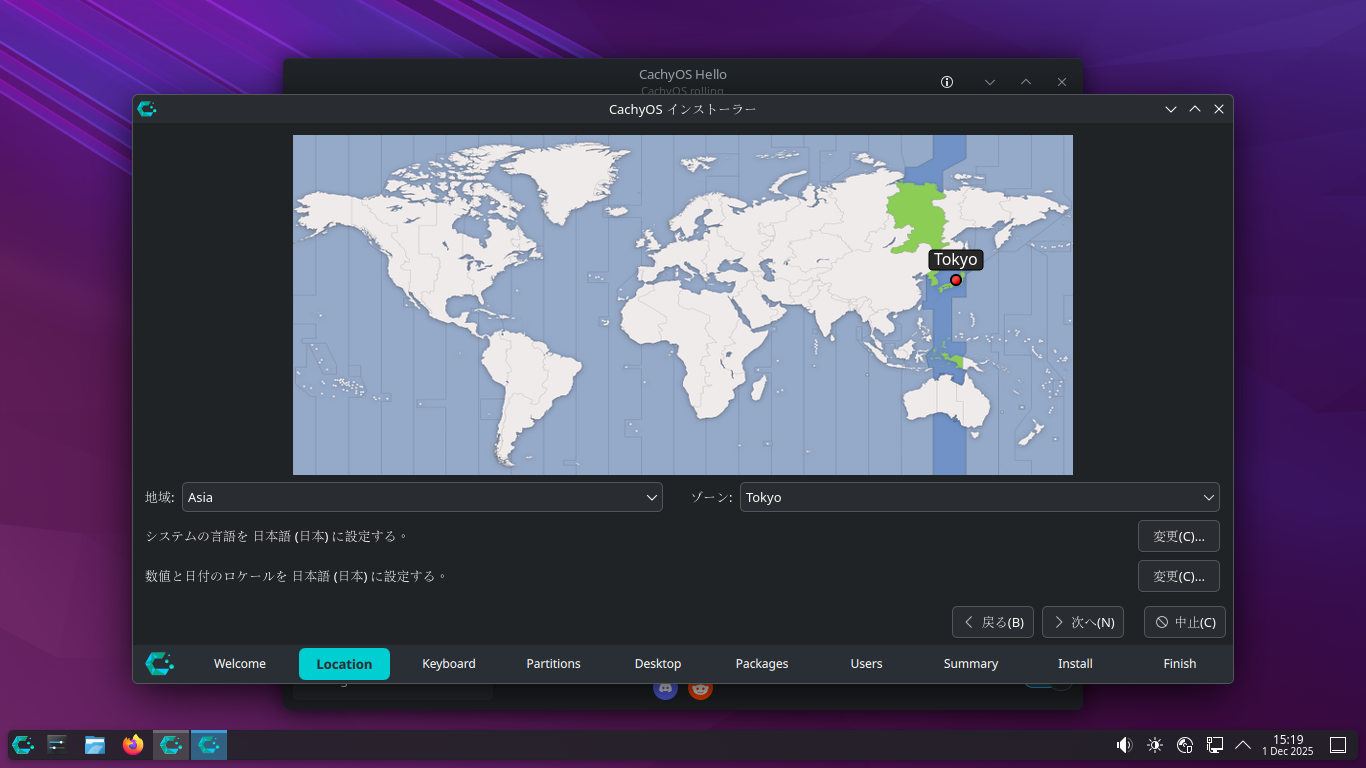This screenshot has height=768, width=1366.
Task: Click 変更(C)... for the numbers and dates locale
Action: coord(1179,576)
